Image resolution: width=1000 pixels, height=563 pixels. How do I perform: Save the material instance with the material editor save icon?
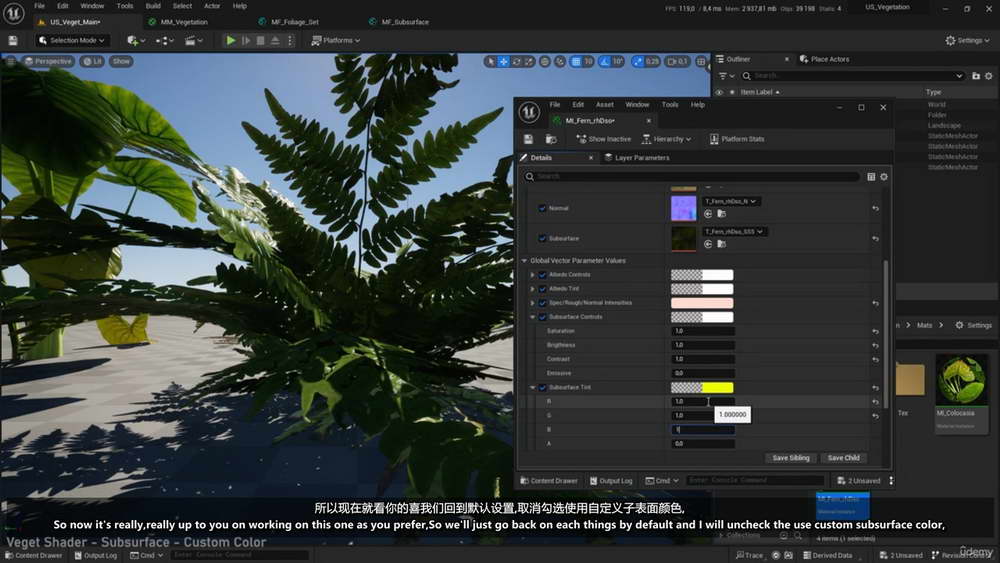[528, 139]
